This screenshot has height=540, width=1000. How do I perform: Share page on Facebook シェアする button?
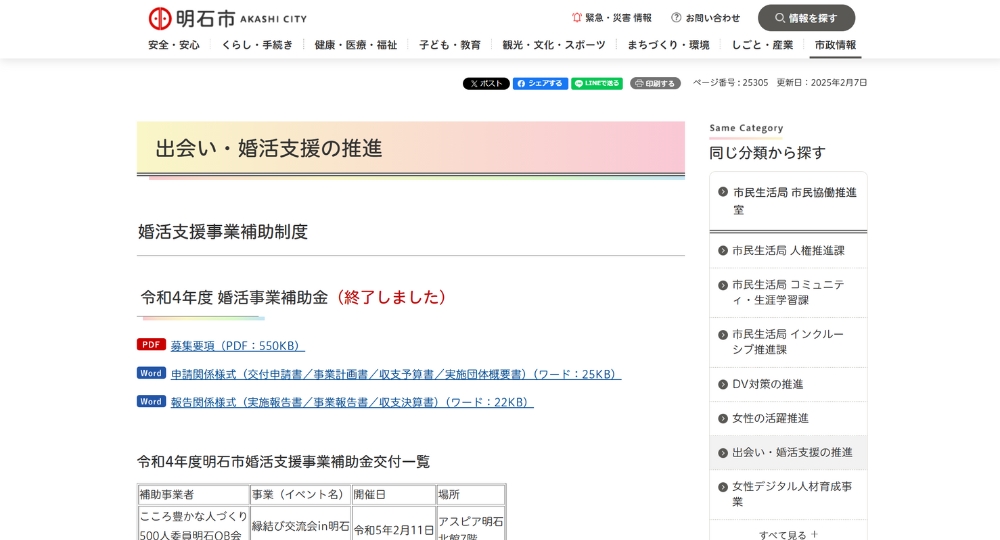(x=540, y=84)
